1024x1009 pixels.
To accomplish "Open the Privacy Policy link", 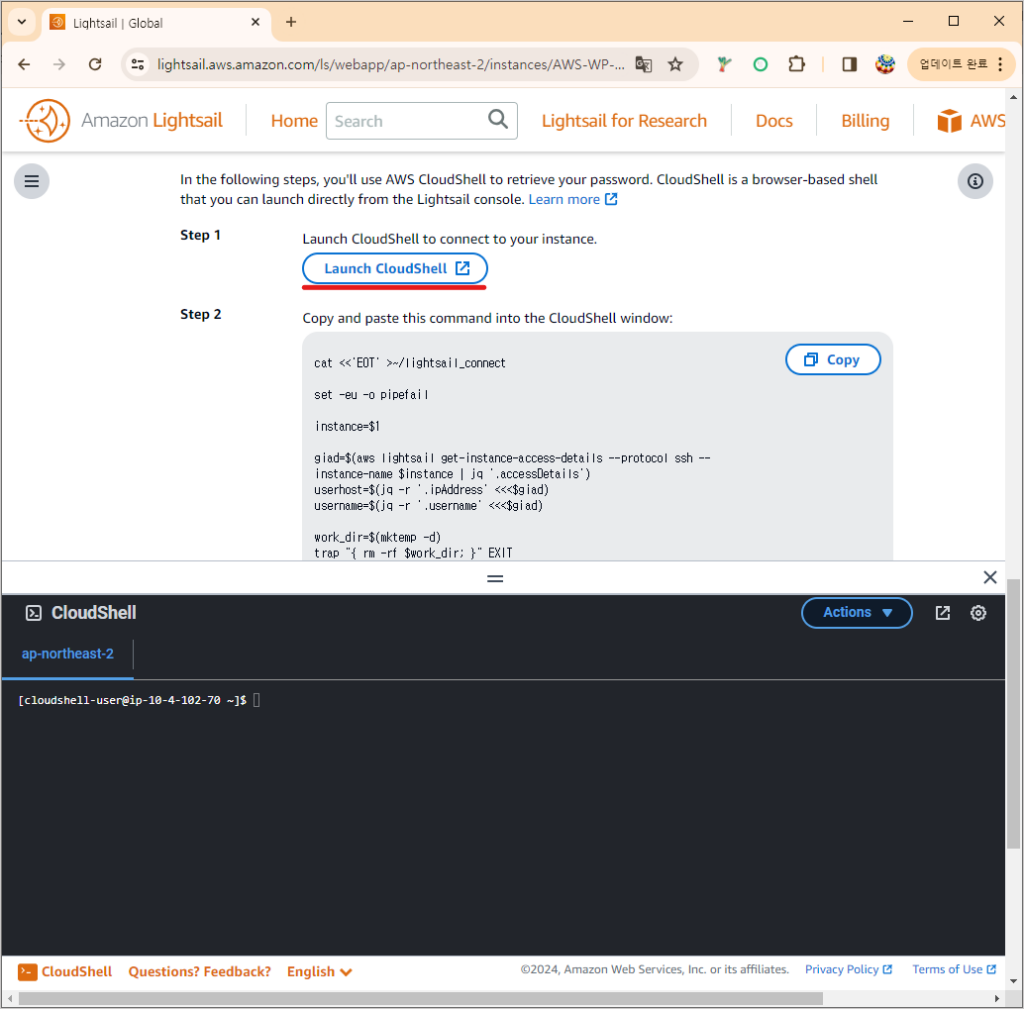I will [x=848, y=970].
